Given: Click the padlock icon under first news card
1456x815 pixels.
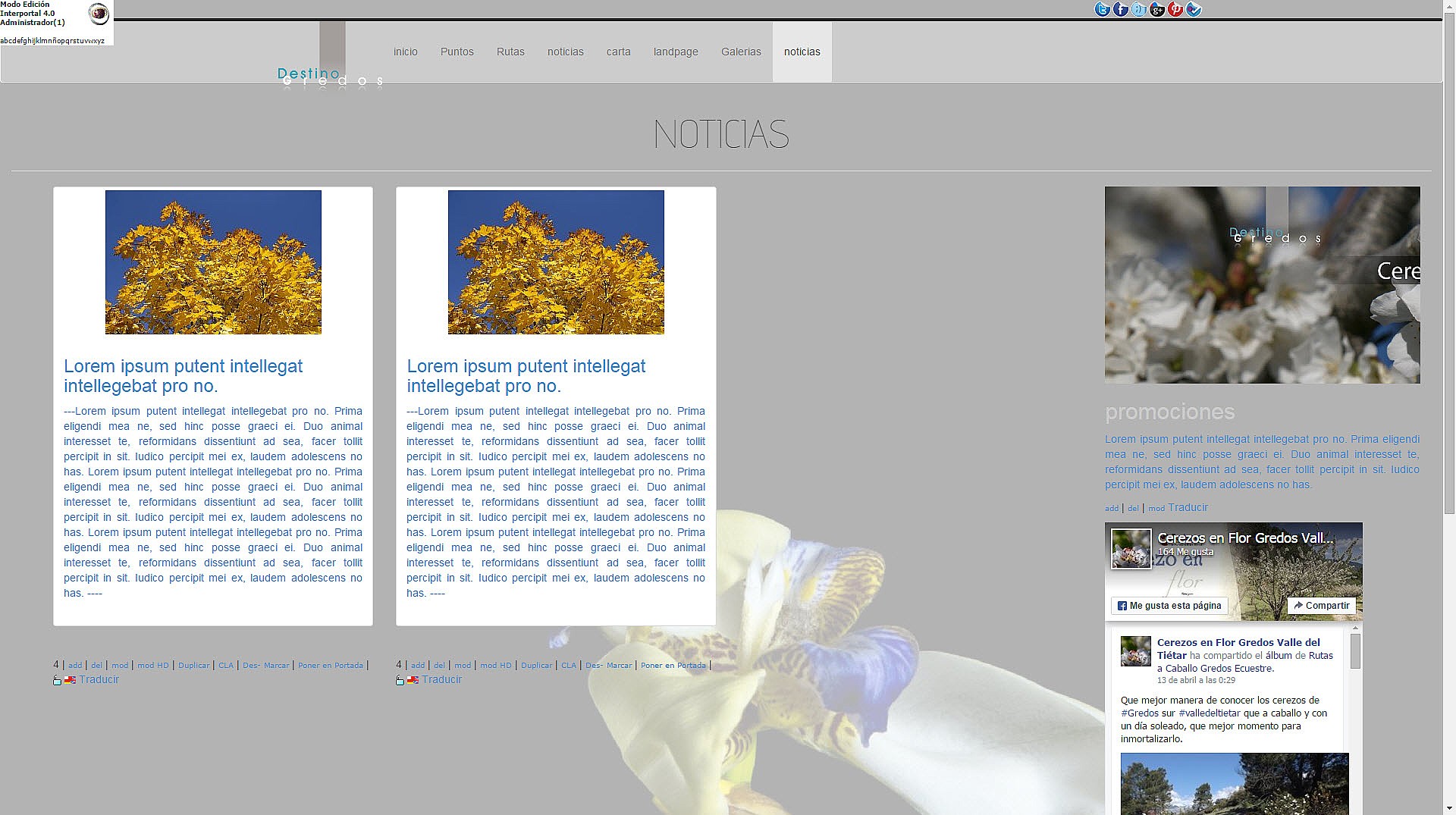Looking at the screenshot, I should click(57, 680).
